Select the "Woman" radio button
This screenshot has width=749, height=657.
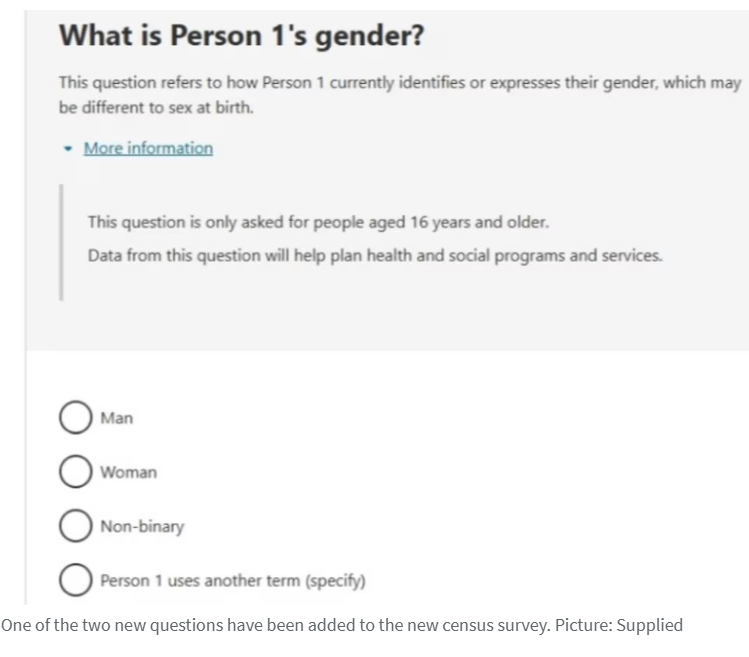pyautogui.click(x=76, y=472)
